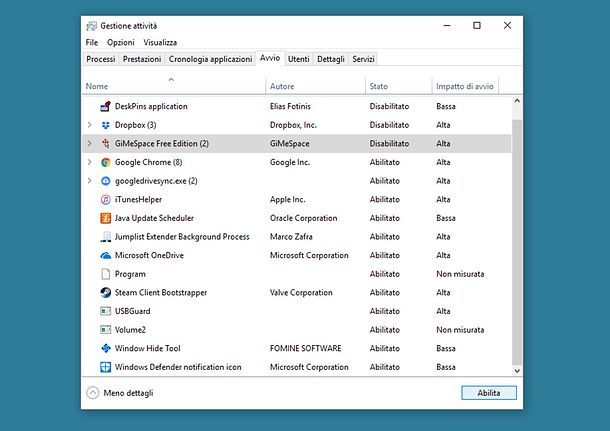Viewport: 610px width, 431px height.
Task: Click the Gestione attività title bar icon
Action: point(91,26)
